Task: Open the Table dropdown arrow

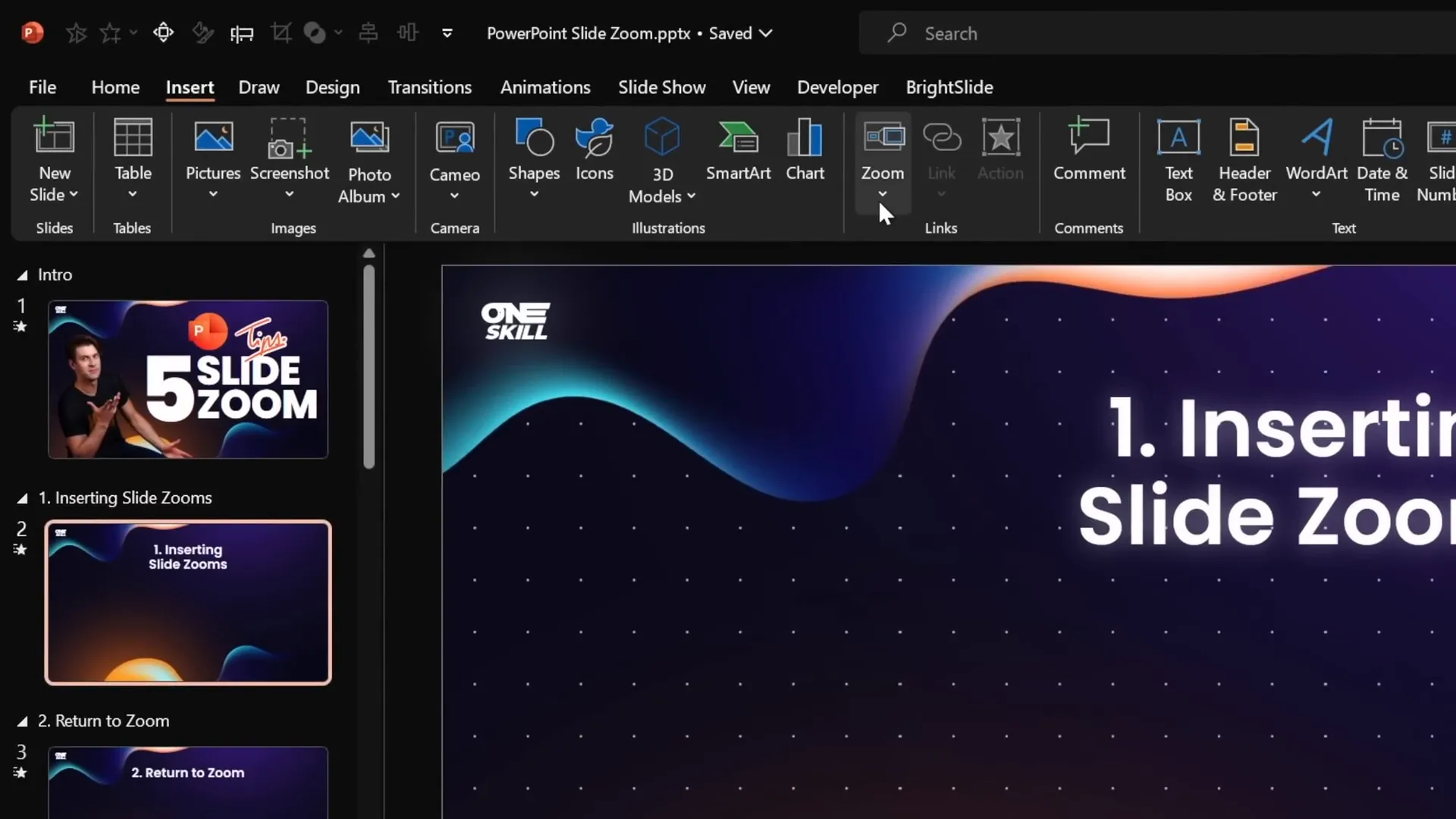Action: click(x=133, y=194)
